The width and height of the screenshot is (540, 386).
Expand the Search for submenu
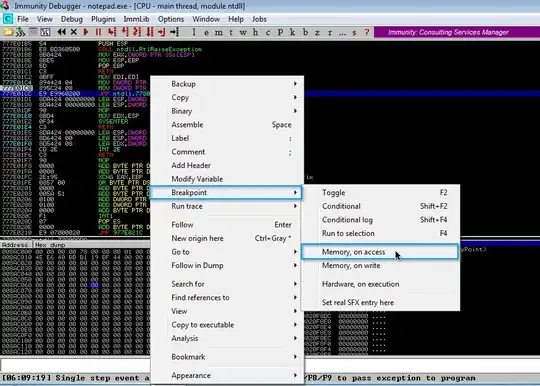click(x=227, y=284)
